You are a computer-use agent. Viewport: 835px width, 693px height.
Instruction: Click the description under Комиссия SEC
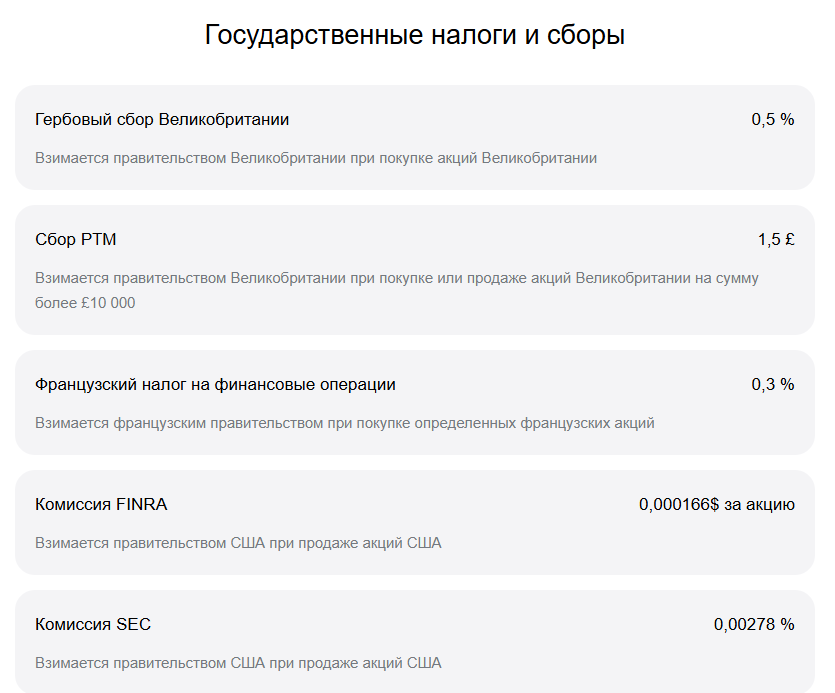238,663
